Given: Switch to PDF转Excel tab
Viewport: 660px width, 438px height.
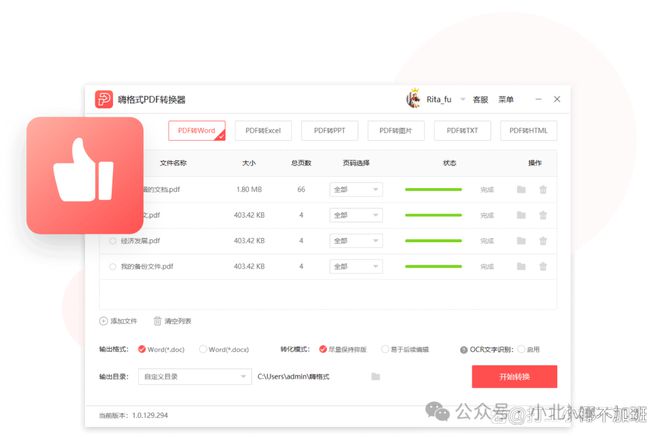Looking at the screenshot, I should [x=263, y=130].
